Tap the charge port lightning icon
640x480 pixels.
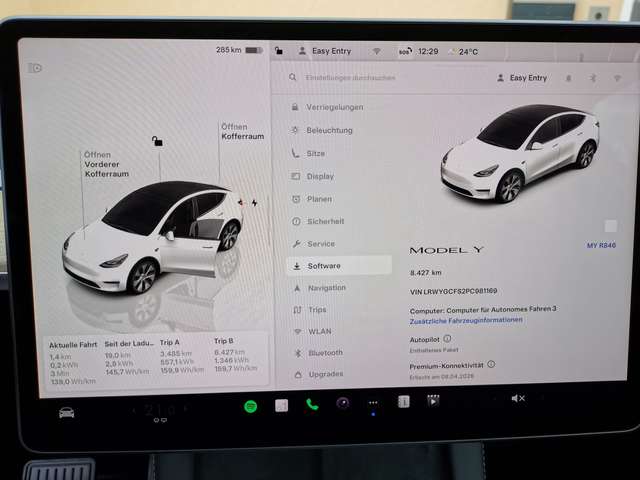coord(254,202)
